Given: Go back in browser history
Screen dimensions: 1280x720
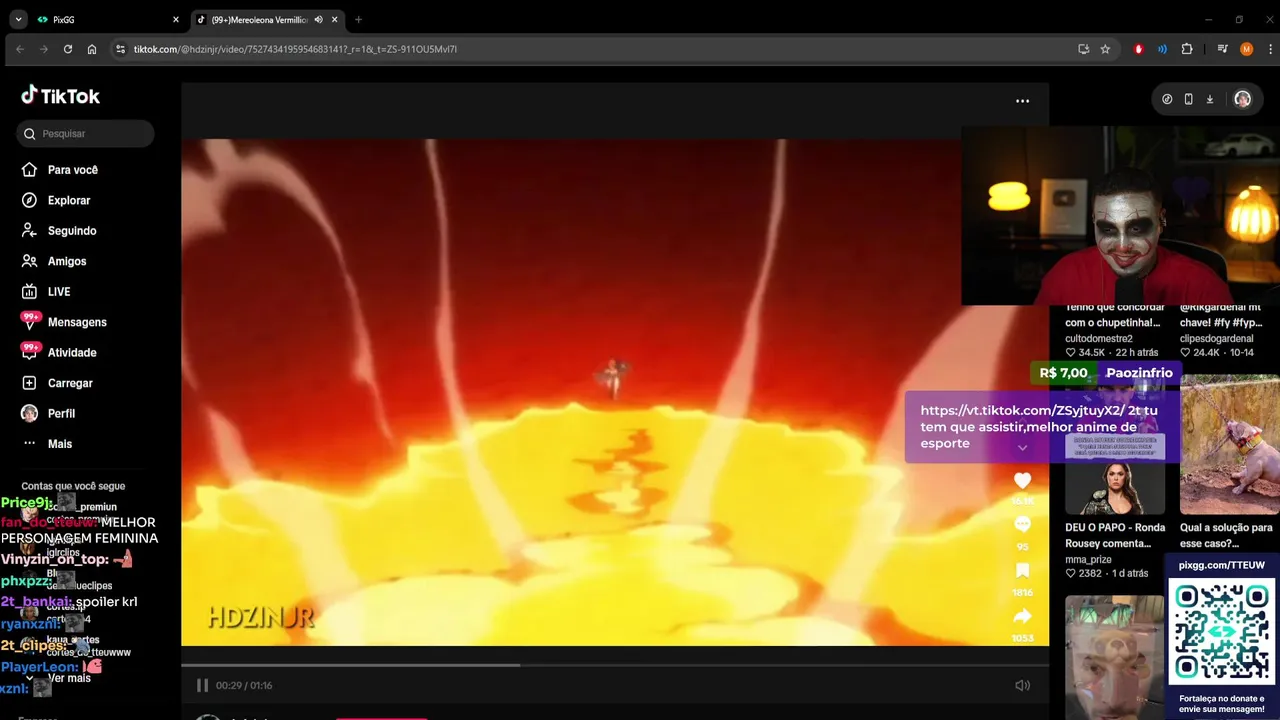Looking at the screenshot, I should pyautogui.click(x=19, y=49).
